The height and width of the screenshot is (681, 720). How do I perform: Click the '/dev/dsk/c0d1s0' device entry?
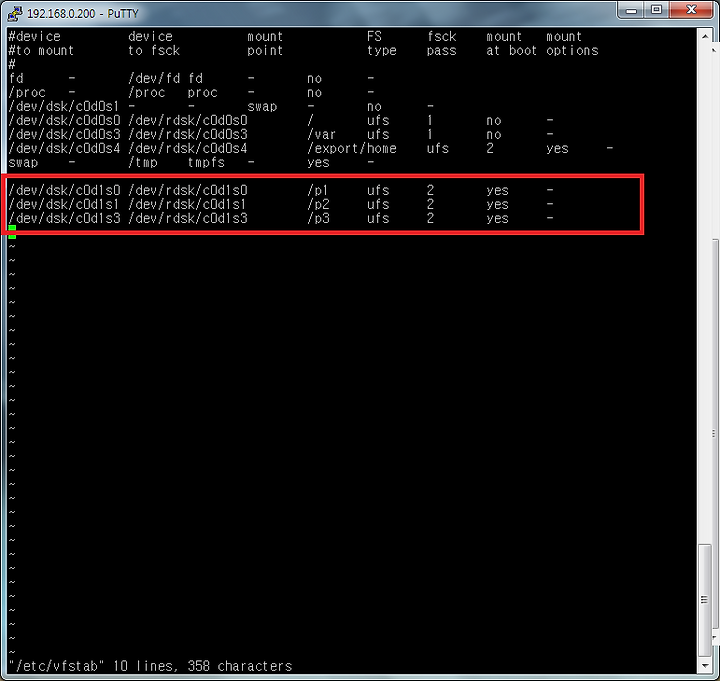pos(64,190)
